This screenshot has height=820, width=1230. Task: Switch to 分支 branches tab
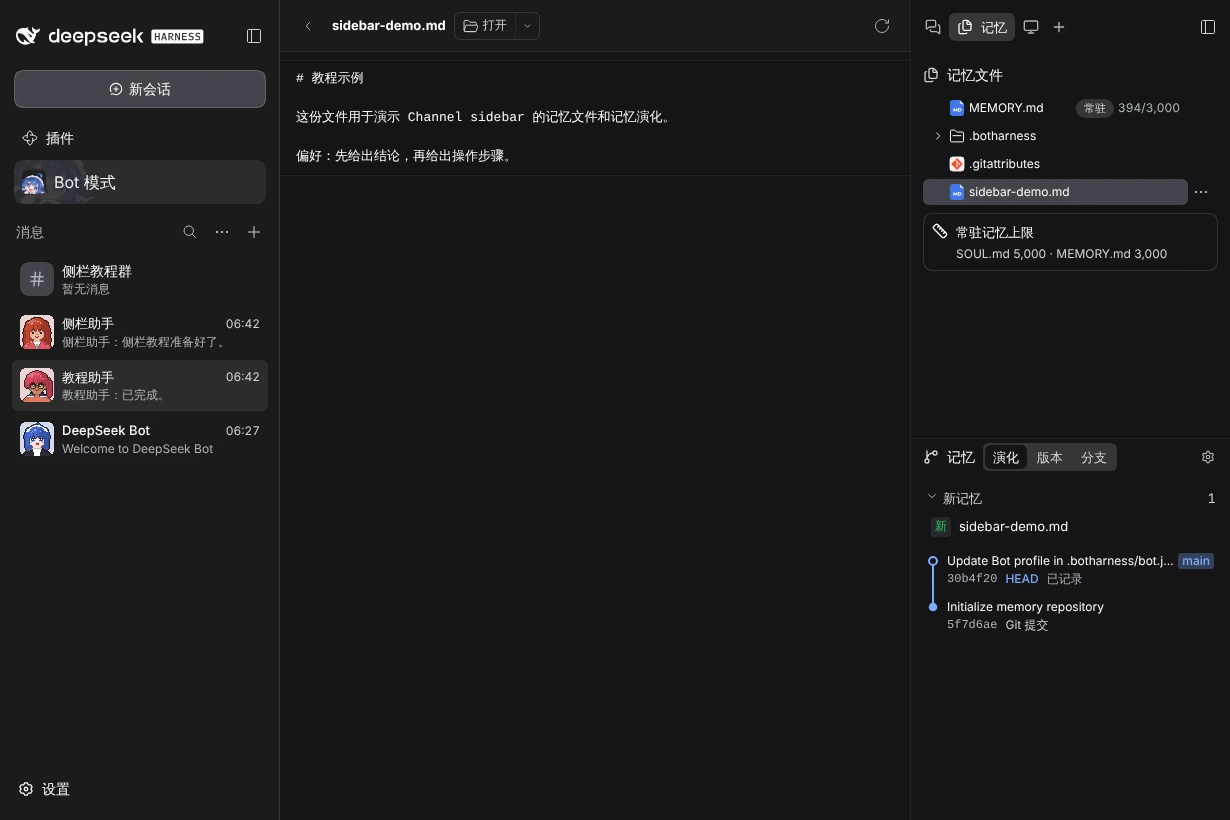(x=1094, y=457)
